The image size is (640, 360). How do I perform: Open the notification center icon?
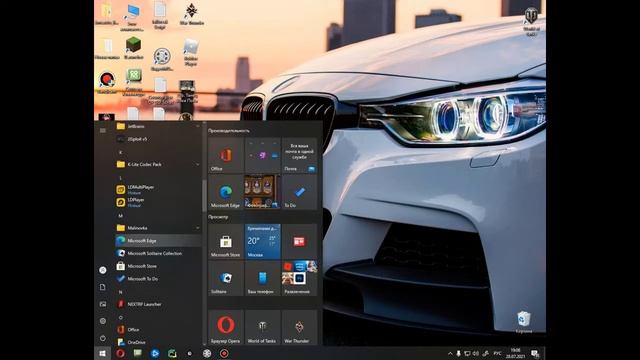pyautogui.click(x=535, y=353)
